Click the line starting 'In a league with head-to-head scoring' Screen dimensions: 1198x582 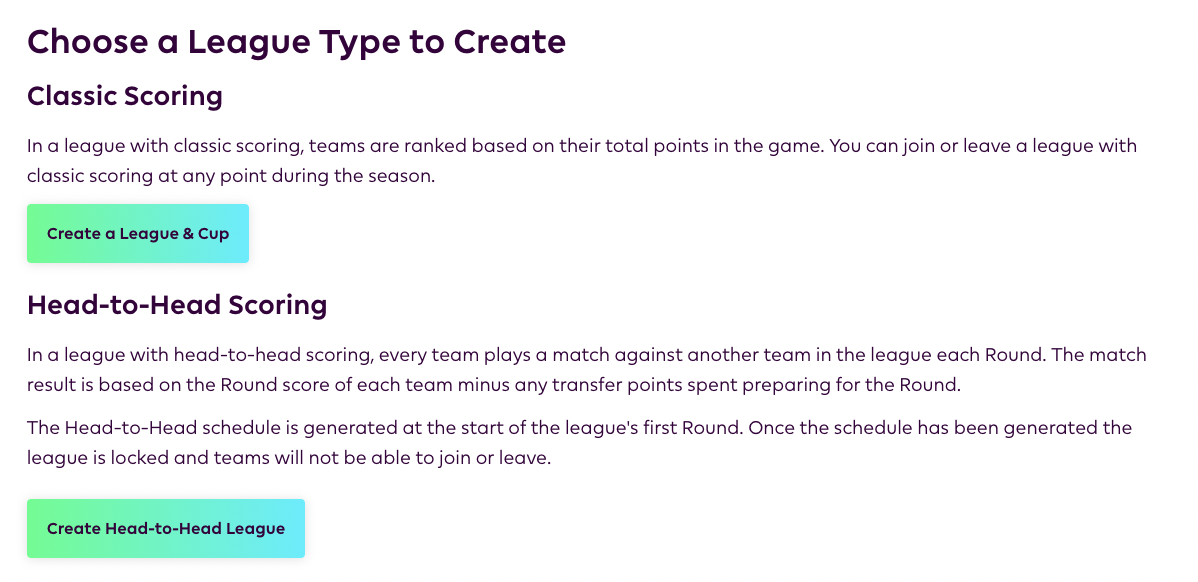pyautogui.click(x=586, y=355)
